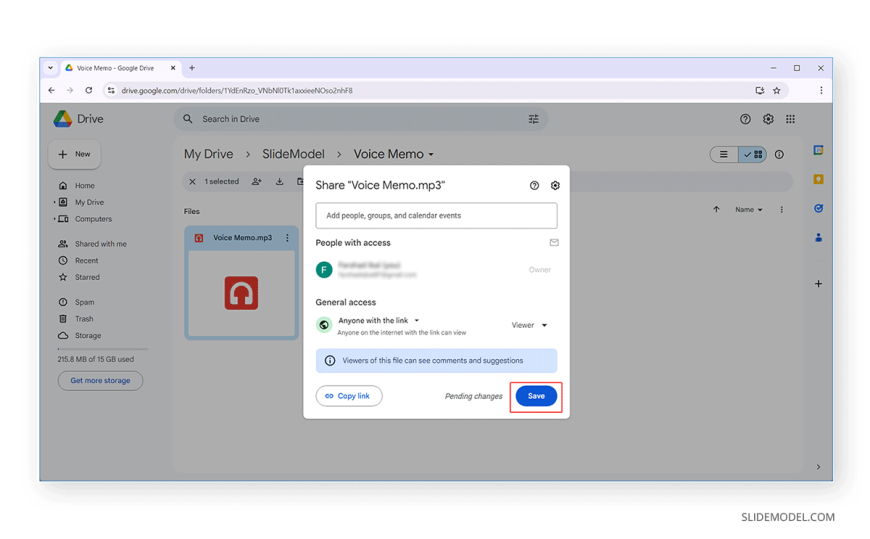
Task: Open share dialog help icon
Action: coord(534,185)
